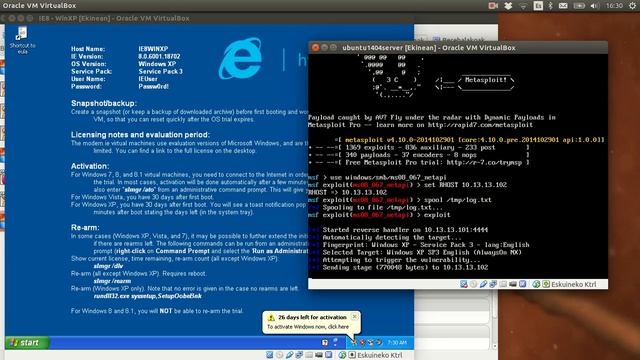Viewport: 640px width, 360px height.
Task: Click the metasploit v4.10.0 version banner line
Action: tap(469, 140)
